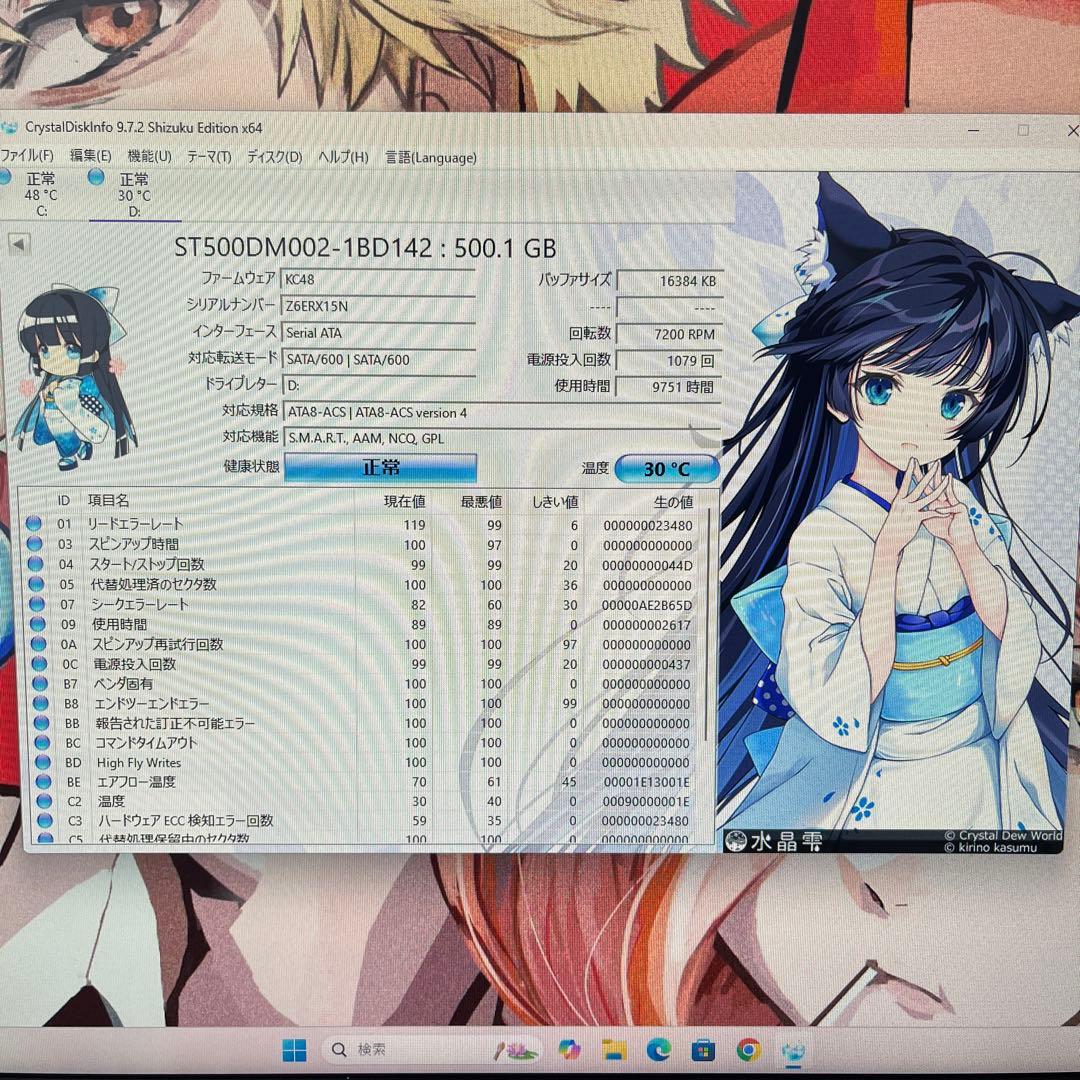Open CrystalDiskInfo from the taskbar
Image resolution: width=1080 pixels, height=1080 pixels.
(x=794, y=1050)
